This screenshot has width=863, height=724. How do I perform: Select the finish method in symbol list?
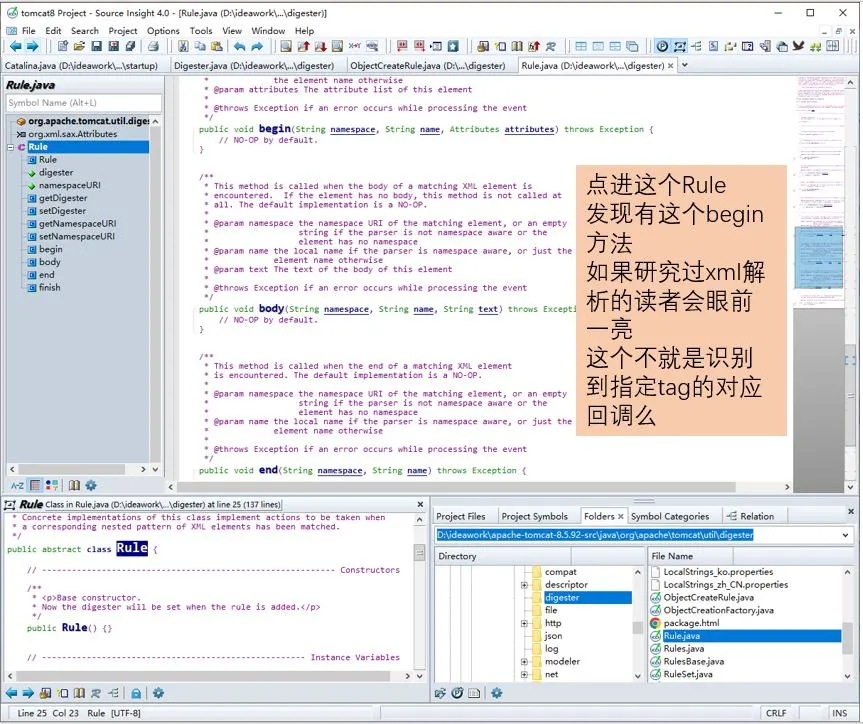point(50,287)
